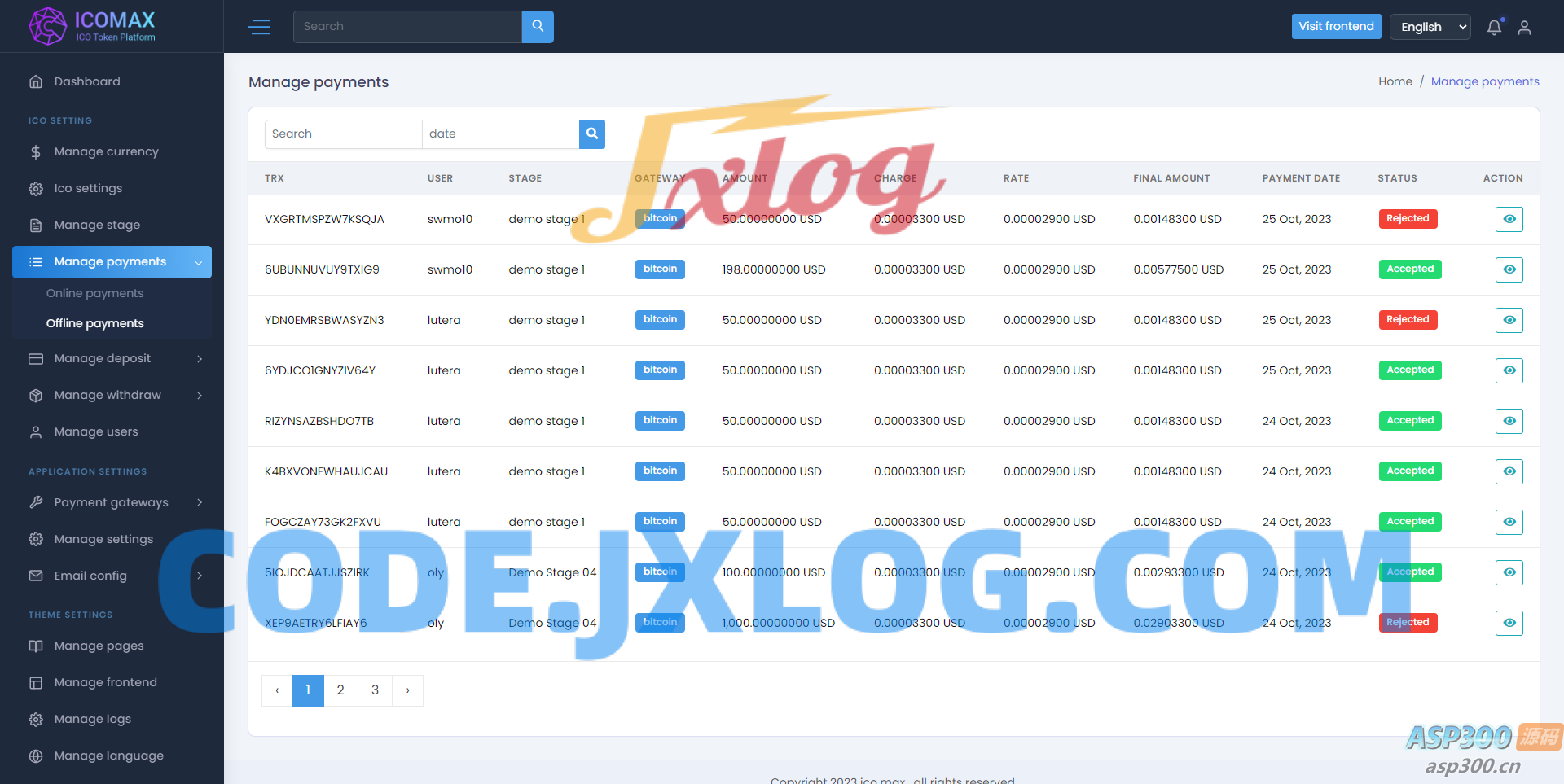Screen dimensions: 1564x784
Task: Click the ICOMAX logo
Action: pyautogui.click(x=91, y=26)
